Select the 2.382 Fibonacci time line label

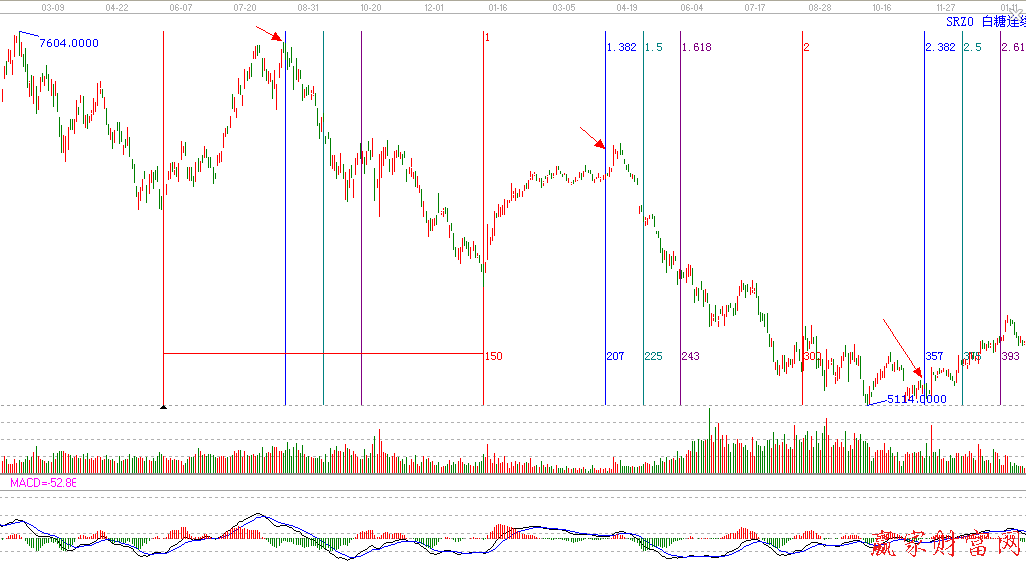[940, 47]
